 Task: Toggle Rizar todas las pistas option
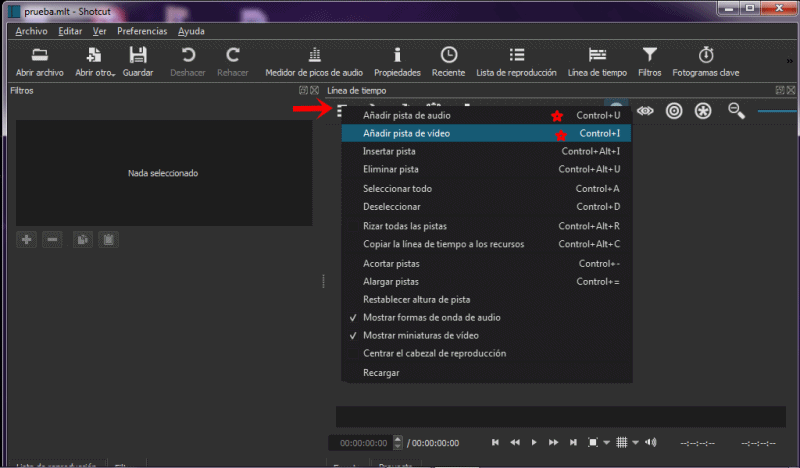(x=487, y=226)
